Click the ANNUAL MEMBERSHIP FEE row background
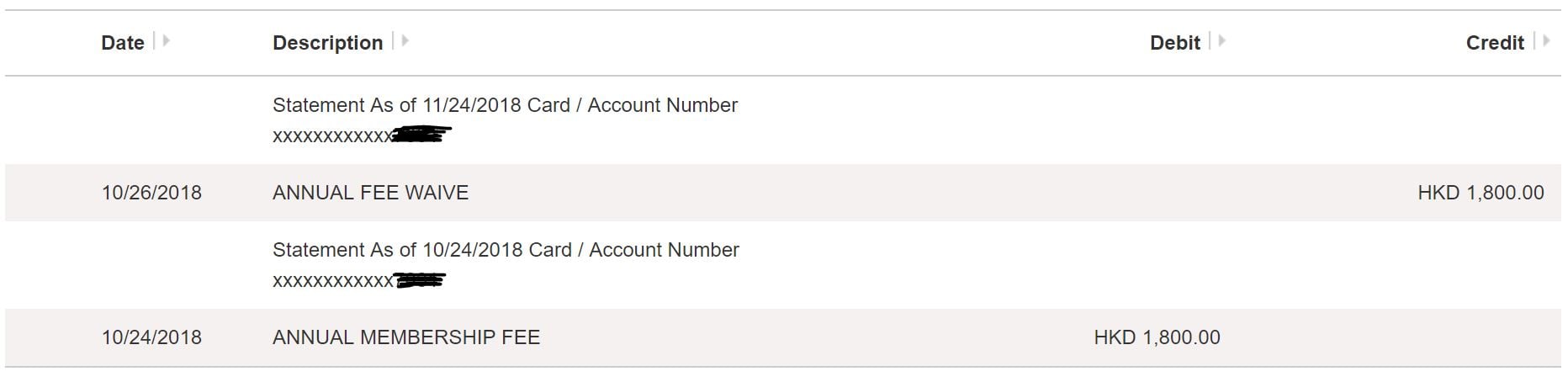The height and width of the screenshot is (382, 1568). point(783,337)
